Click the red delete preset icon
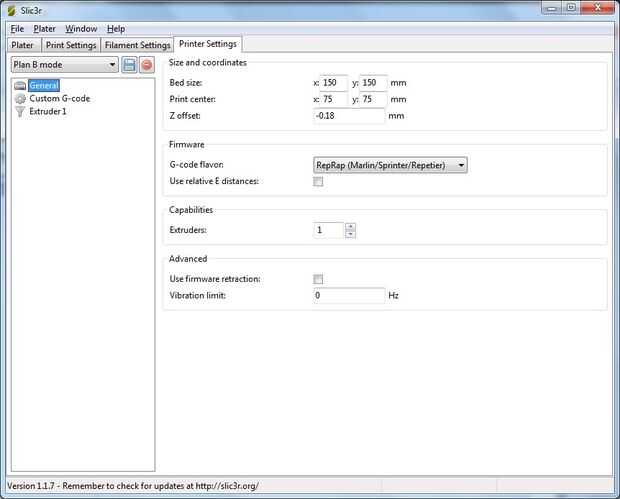 pyautogui.click(x=147, y=65)
